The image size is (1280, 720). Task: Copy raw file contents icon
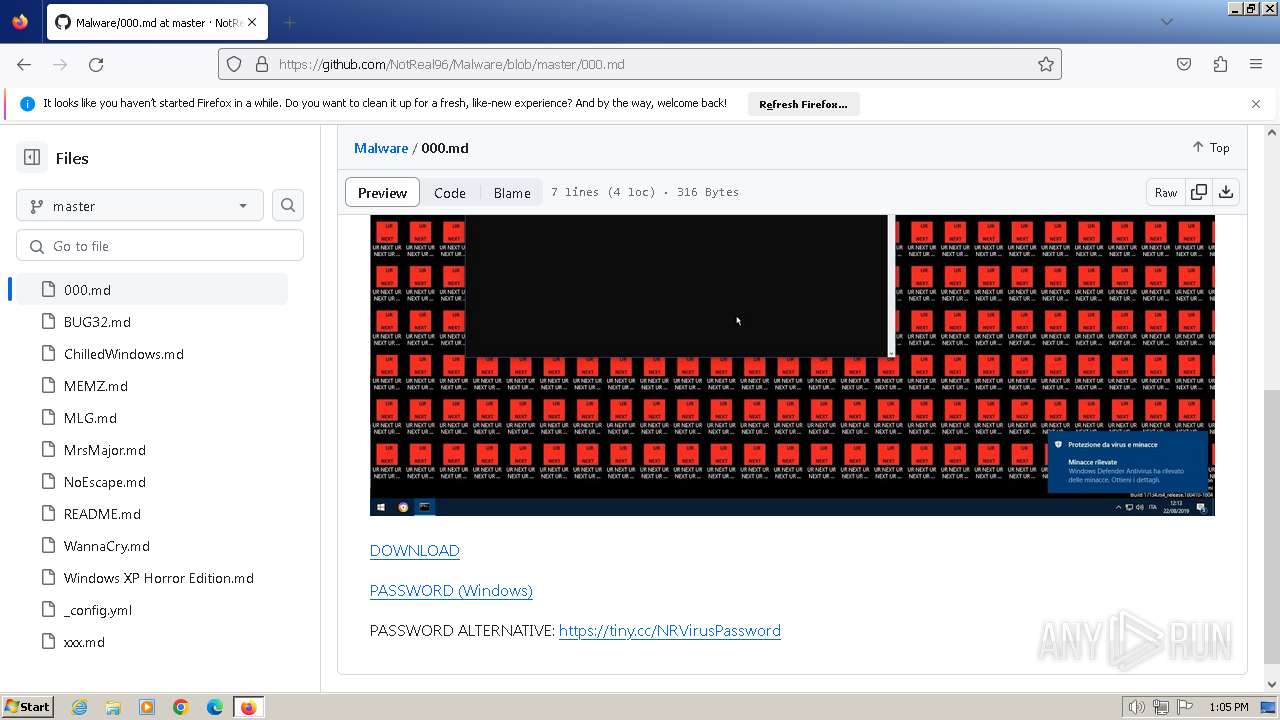(x=1199, y=192)
